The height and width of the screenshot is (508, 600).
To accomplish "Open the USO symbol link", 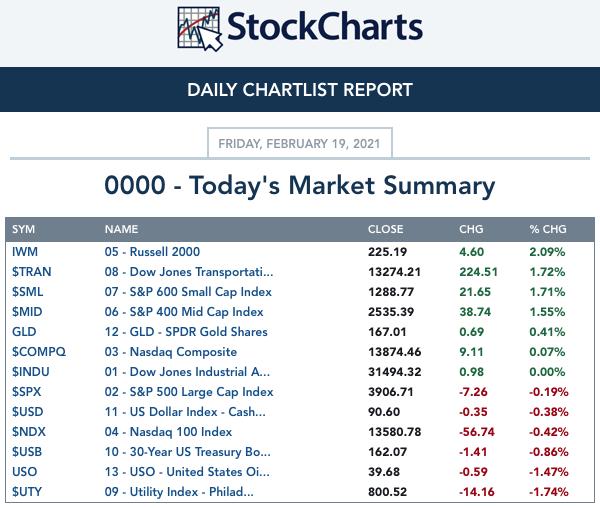I will pyautogui.click(x=24, y=472).
